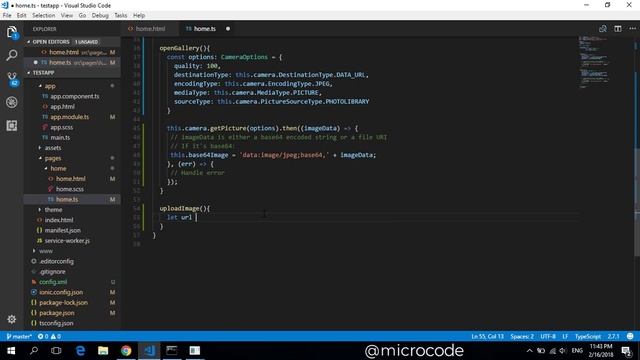Open the Manage gear menu
This screenshot has height=360, width=640.
coord(12,319)
